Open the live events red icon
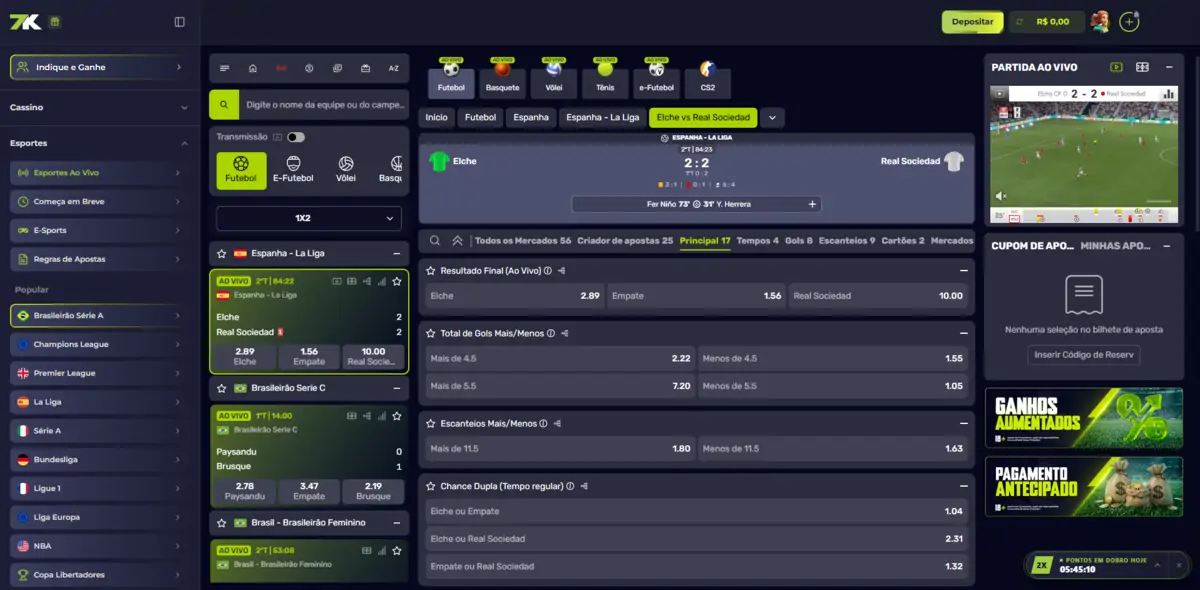The height and width of the screenshot is (590, 1200). coord(281,68)
